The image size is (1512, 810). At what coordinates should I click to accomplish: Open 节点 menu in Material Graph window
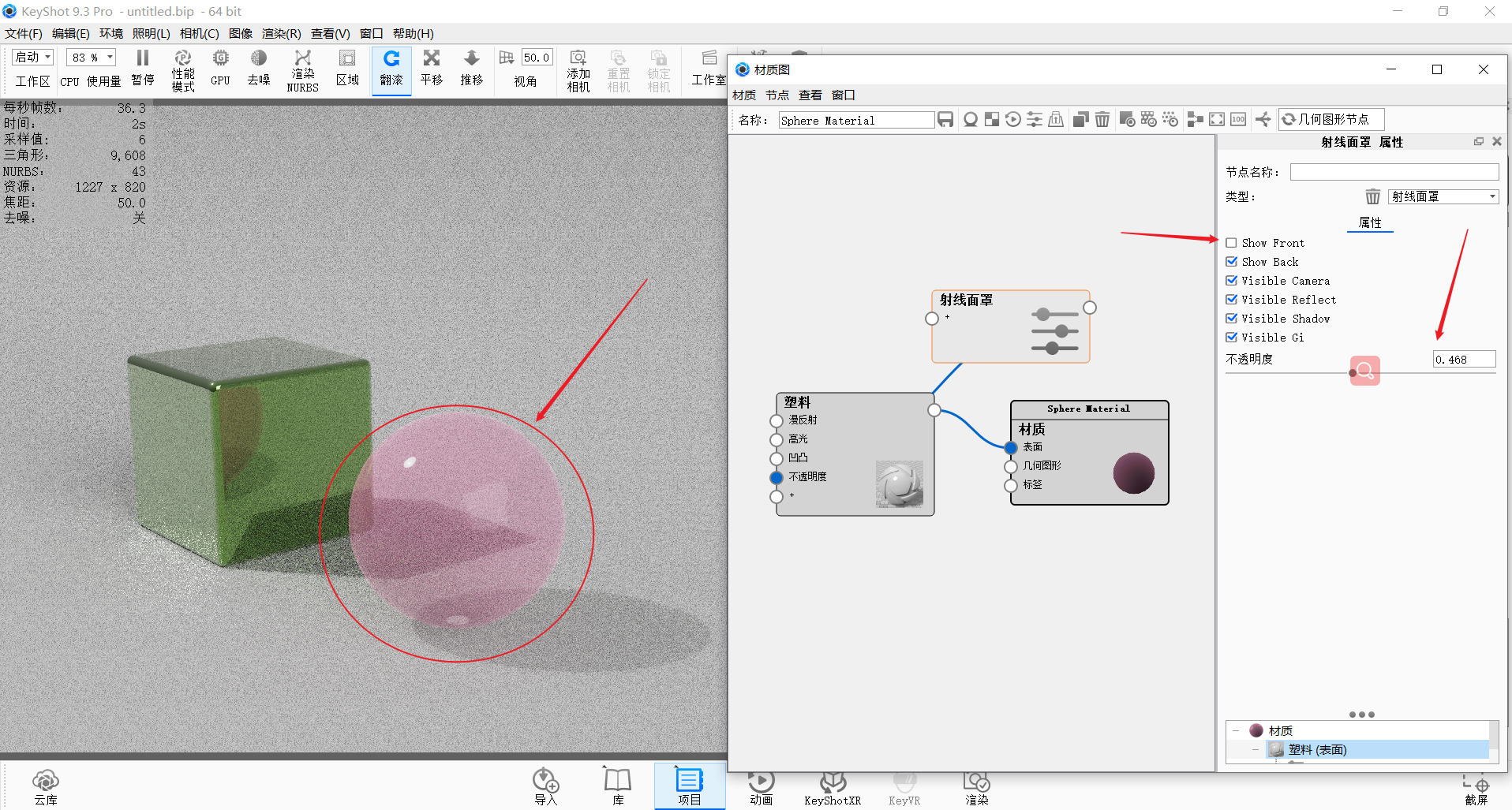click(777, 95)
